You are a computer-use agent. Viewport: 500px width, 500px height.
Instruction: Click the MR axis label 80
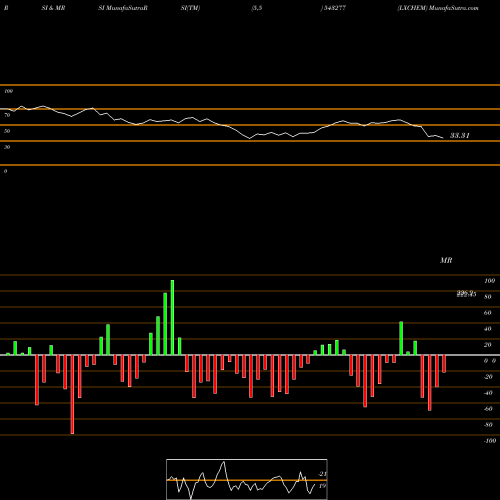pos(488,297)
